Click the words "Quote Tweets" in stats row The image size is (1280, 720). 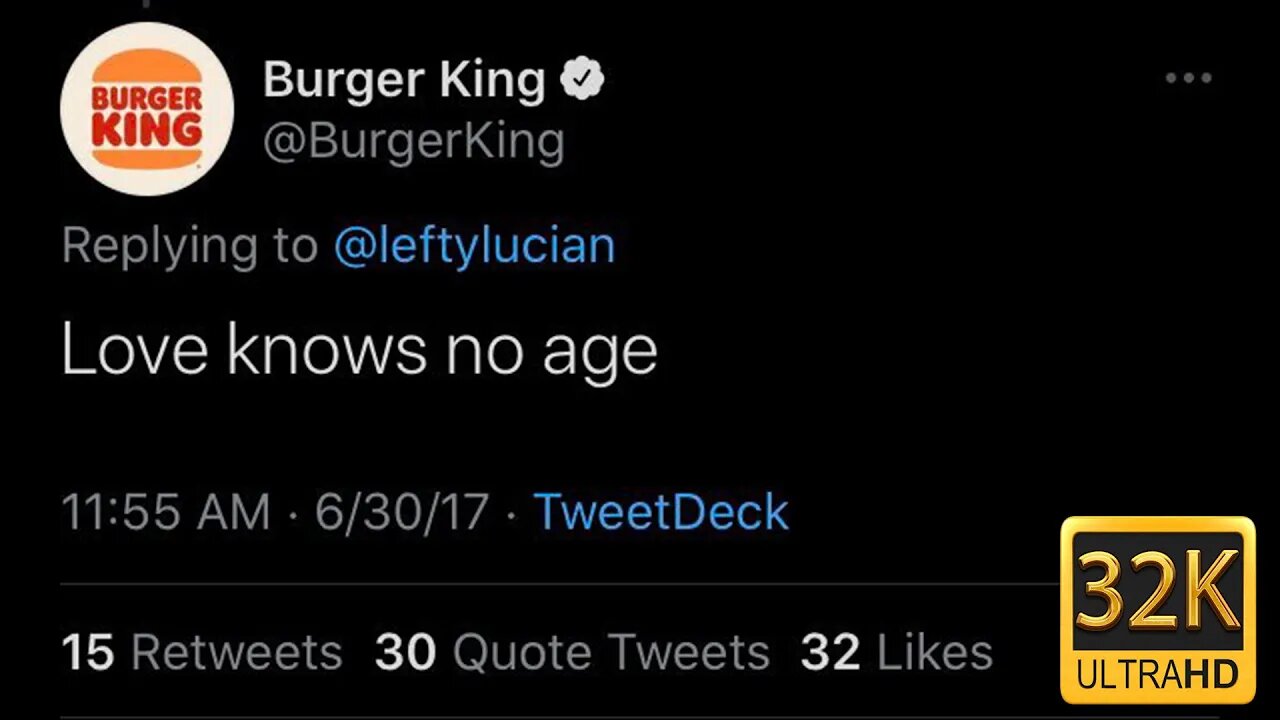611,653
